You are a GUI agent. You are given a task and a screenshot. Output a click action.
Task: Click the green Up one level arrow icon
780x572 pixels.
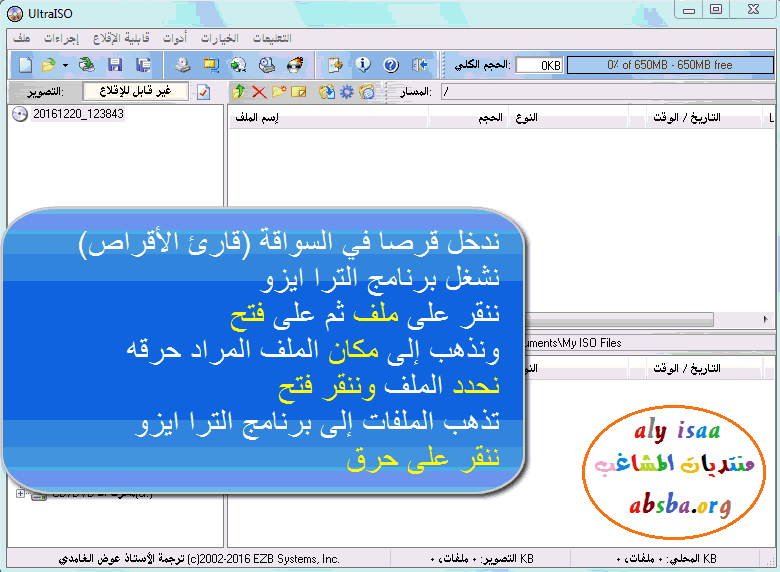tap(238, 92)
